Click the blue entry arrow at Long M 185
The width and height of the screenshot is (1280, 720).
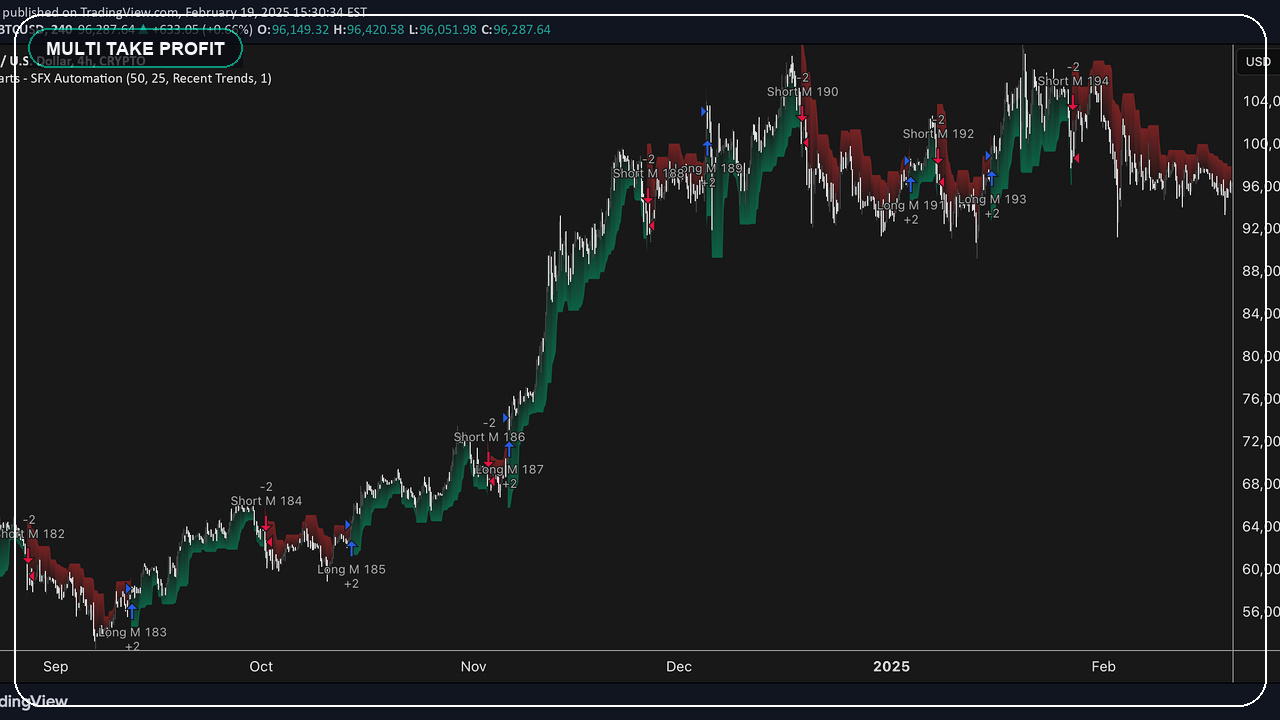(x=352, y=547)
